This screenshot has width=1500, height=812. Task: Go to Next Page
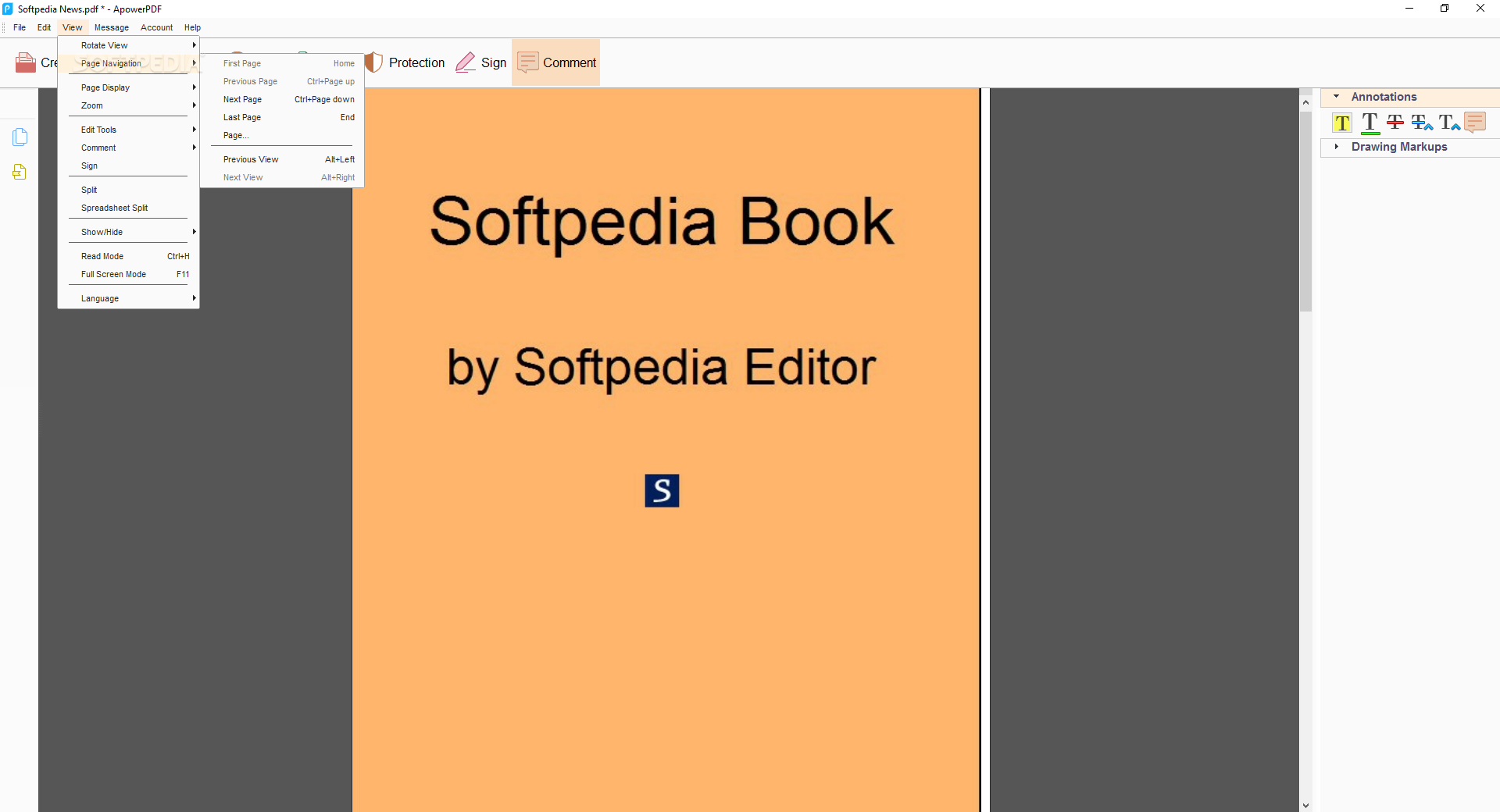[x=282, y=99]
